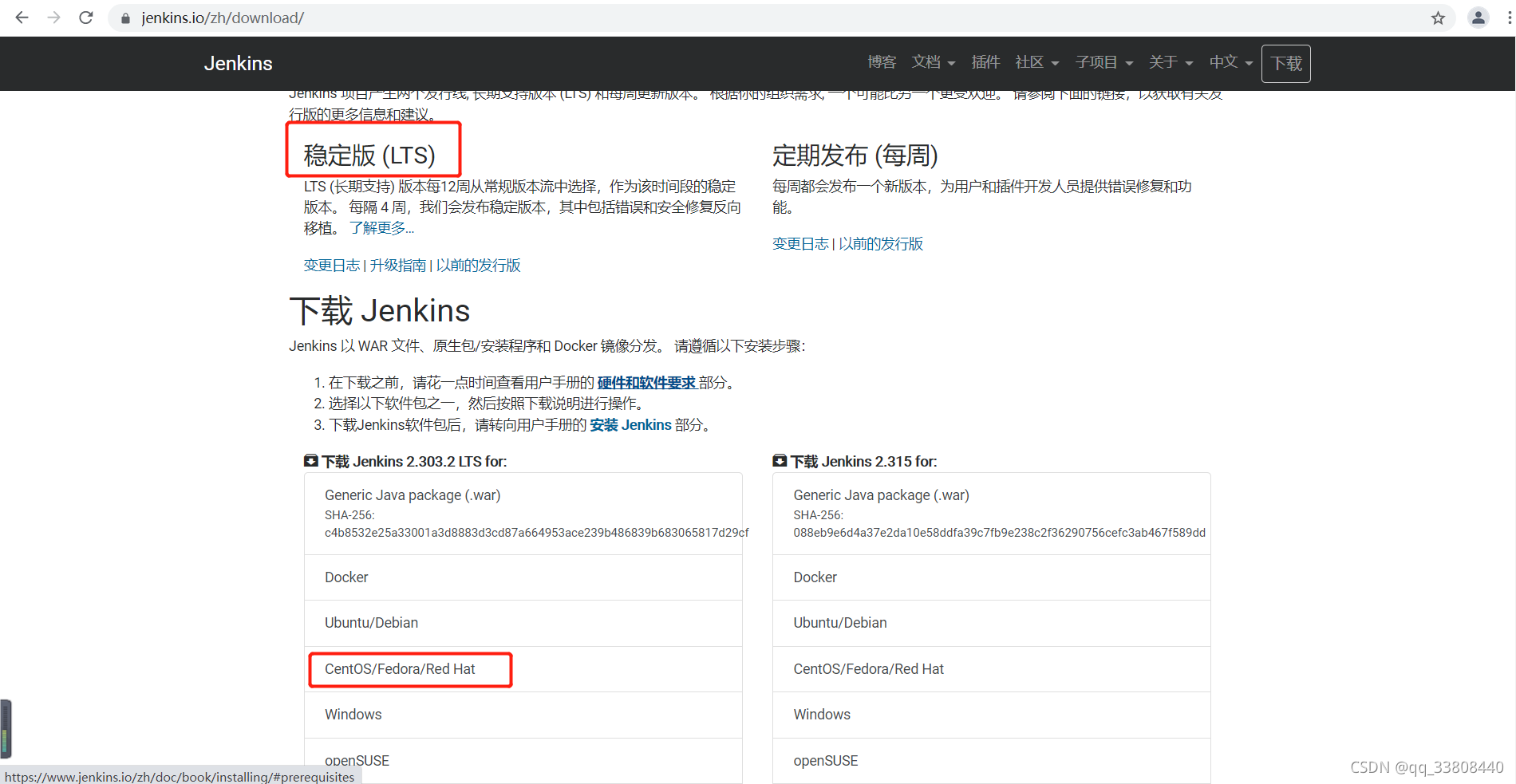Click the 下载 button in navbar
This screenshot has width=1516, height=784.
click(x=1285, y=63)
